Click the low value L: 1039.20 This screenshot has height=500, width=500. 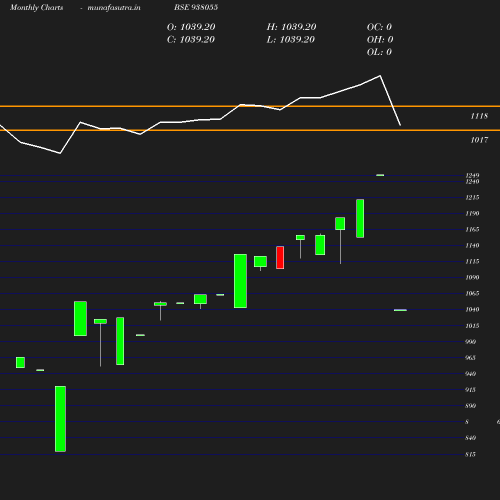coord(291,40)
